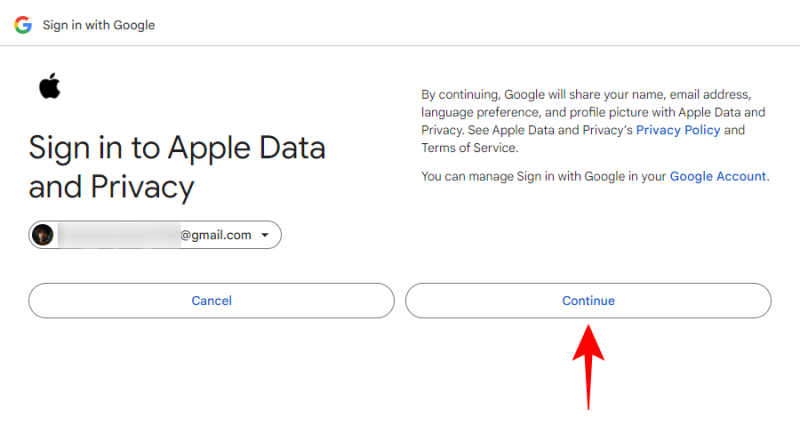Image resolution: width=800 pixels, height=434 pixels.
Task: Click the profile avatar in account chip
Action: point(43,235)
